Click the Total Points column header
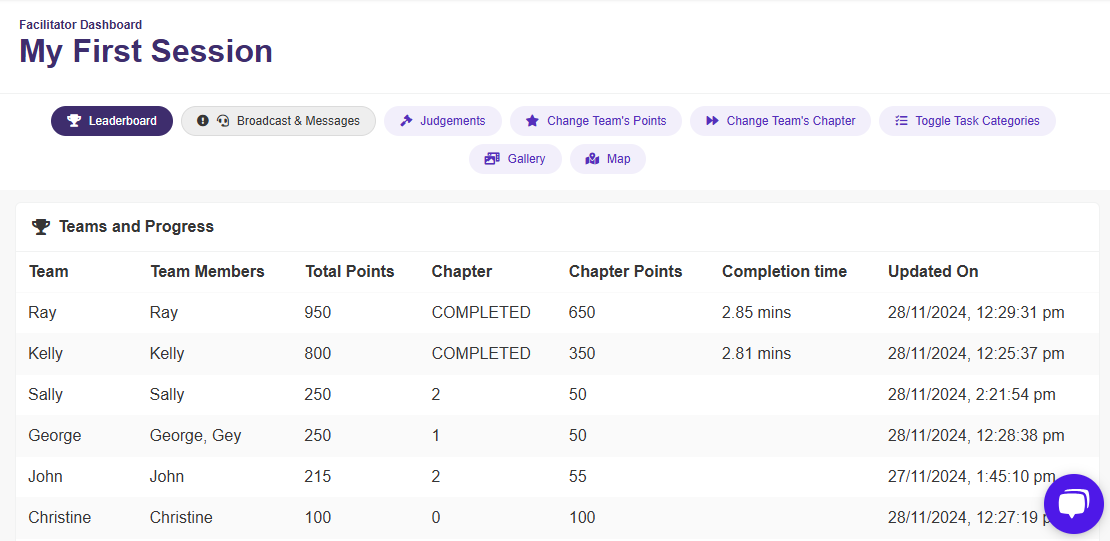Screen dimensions: 1110x541 [350, 271]
